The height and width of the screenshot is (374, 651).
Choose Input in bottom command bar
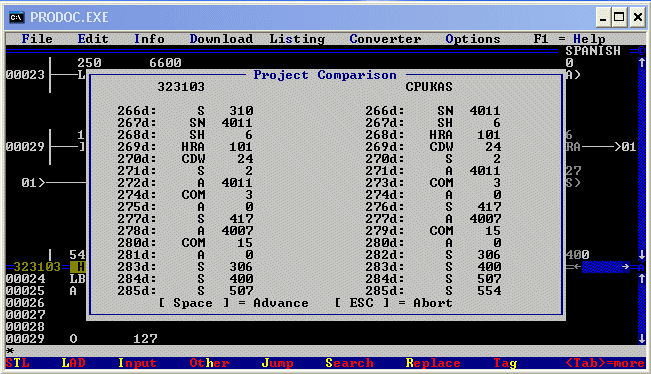click(x=137, y=363)
